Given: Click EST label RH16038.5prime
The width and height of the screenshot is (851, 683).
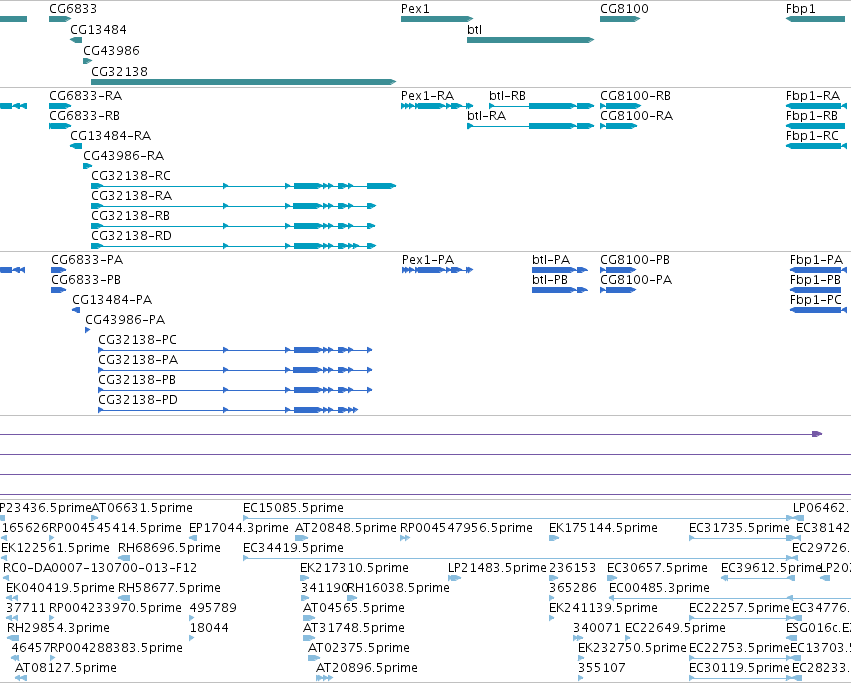Looking at the screenshot, I should [398, 588].
